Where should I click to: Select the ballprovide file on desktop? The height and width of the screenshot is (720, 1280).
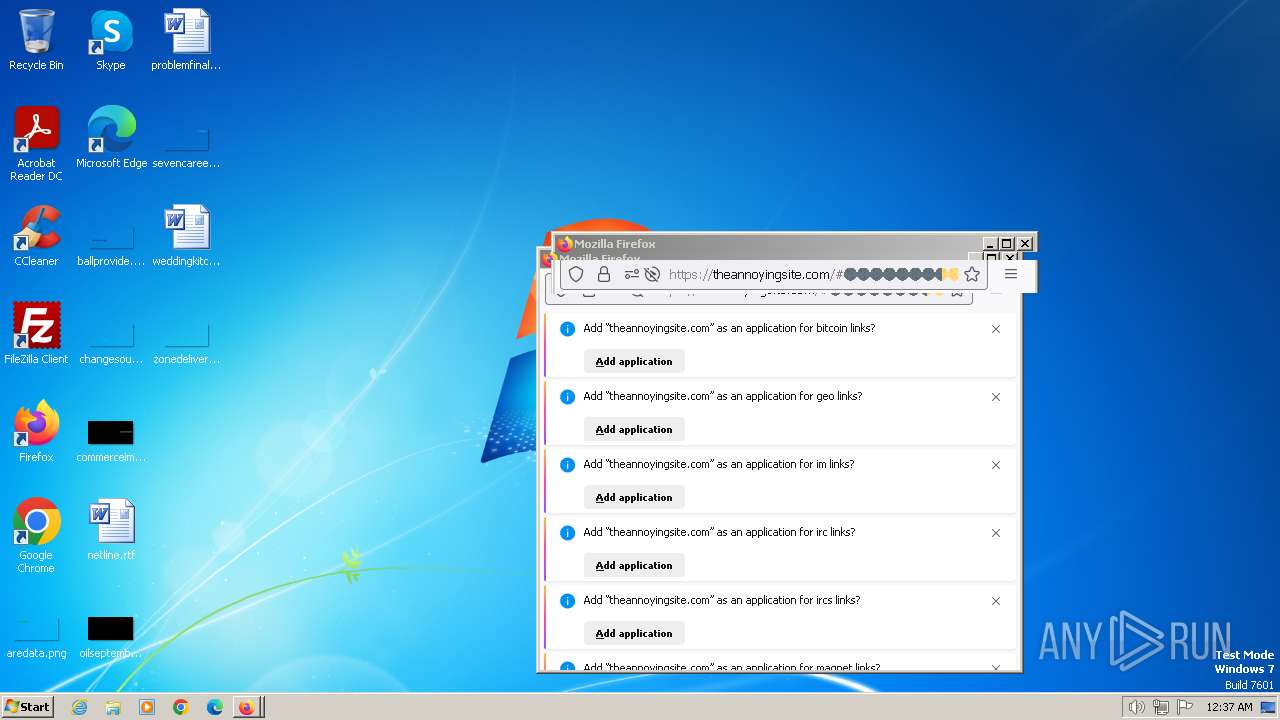point(111,236)
